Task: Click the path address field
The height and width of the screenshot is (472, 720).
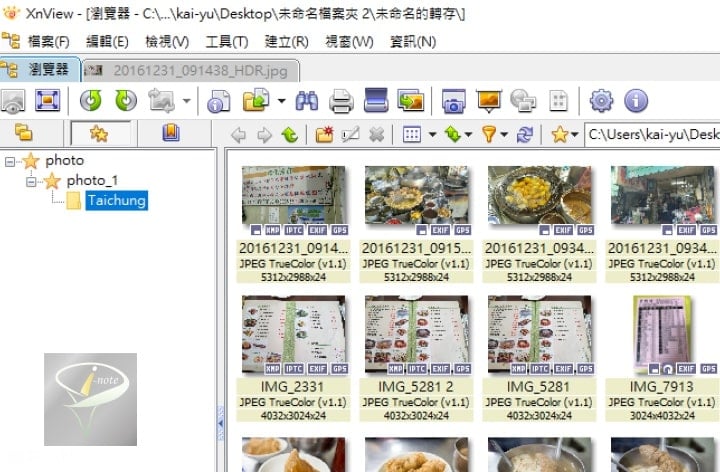Action: (x=652, y=135)
